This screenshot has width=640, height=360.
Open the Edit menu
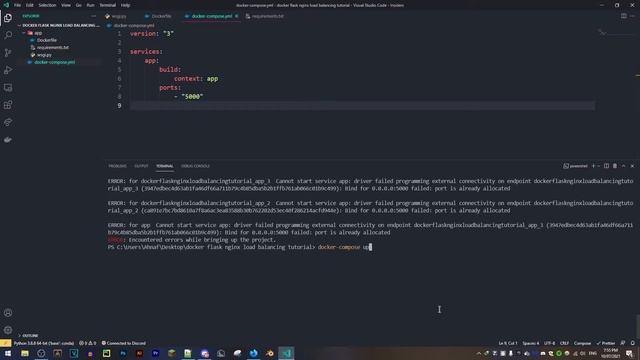30,5
